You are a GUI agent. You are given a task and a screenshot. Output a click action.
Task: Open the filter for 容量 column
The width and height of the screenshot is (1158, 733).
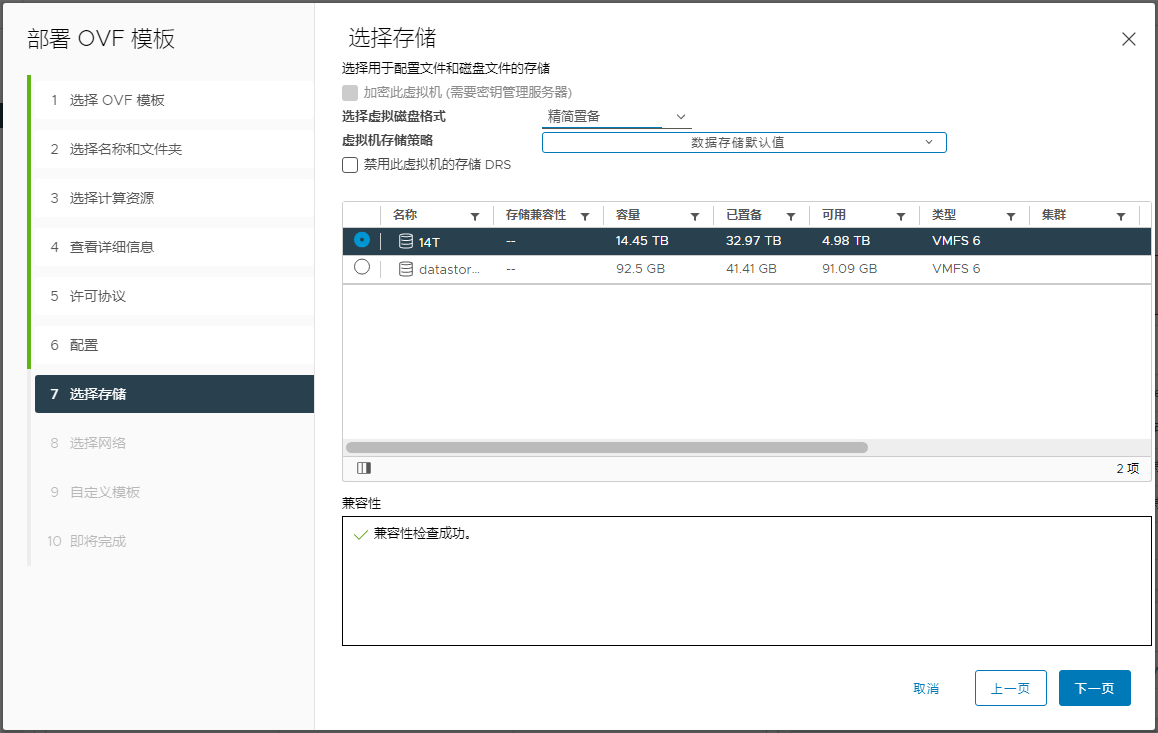pos(695,216)
